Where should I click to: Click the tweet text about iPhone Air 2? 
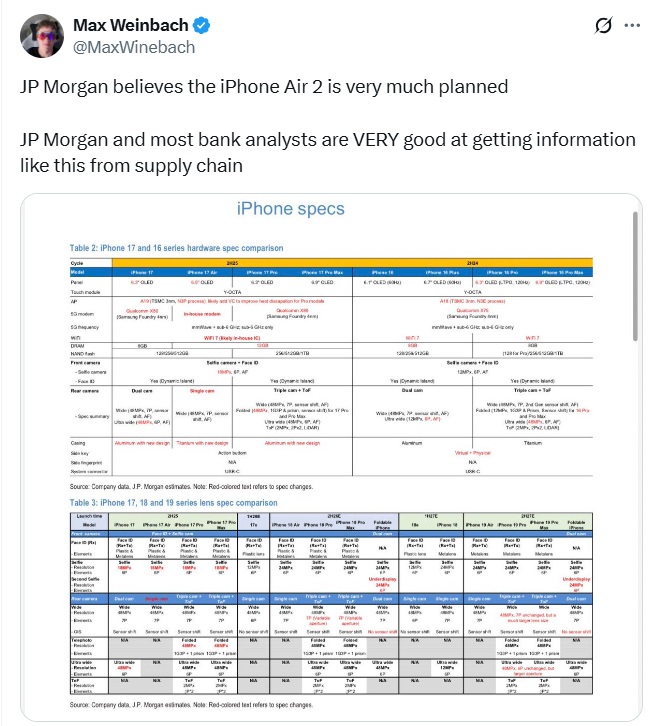coord(264,86)
